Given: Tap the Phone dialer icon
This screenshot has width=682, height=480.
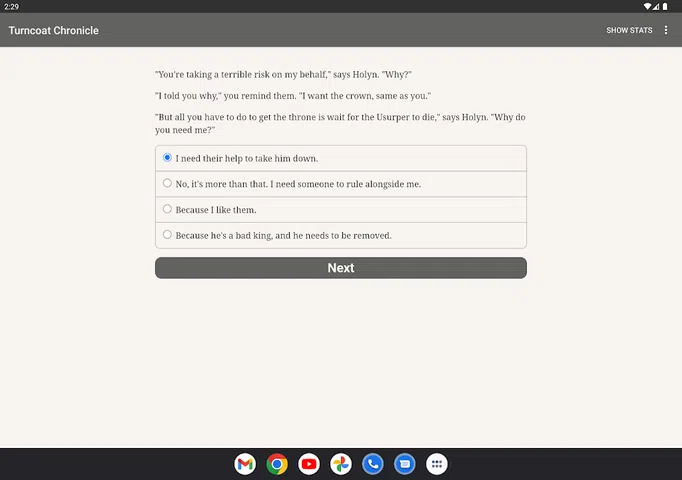Looking at the screenshot, I should click(x=373, y=464).
